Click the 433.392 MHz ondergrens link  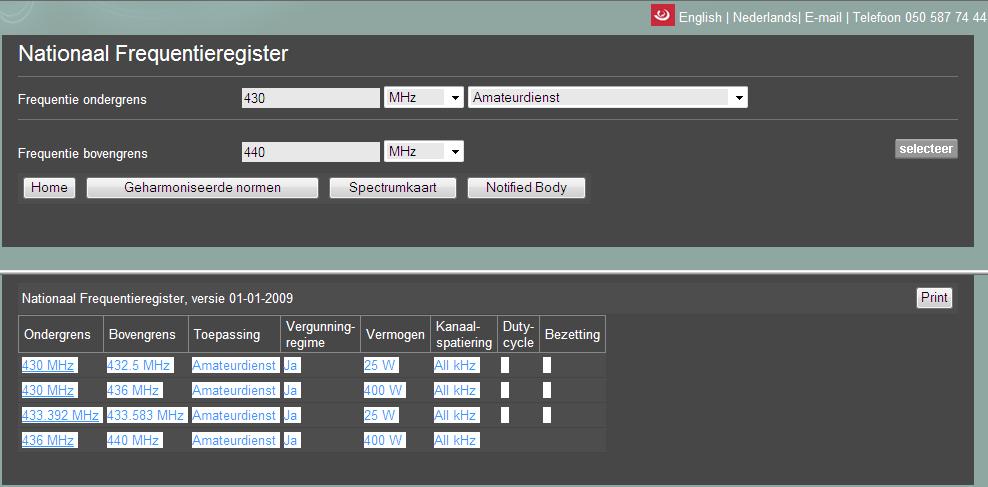61,415
